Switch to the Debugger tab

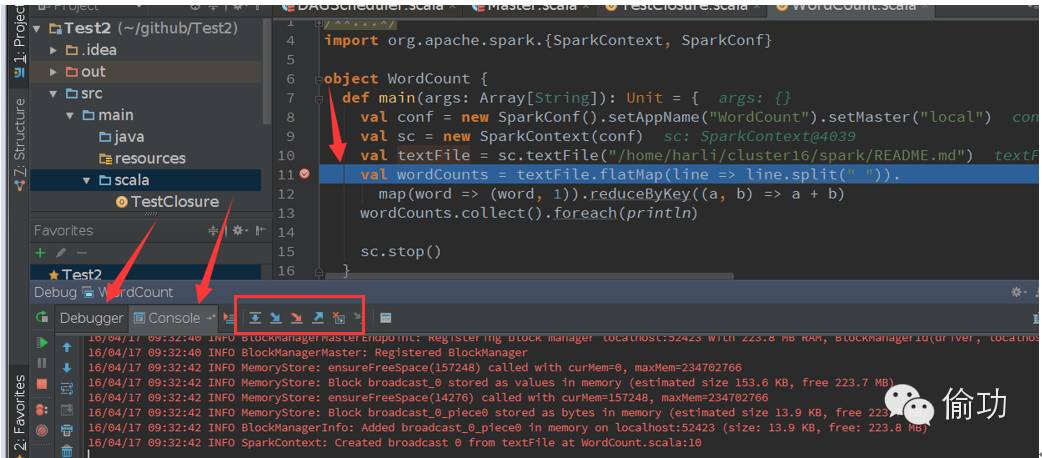[91, 318]
